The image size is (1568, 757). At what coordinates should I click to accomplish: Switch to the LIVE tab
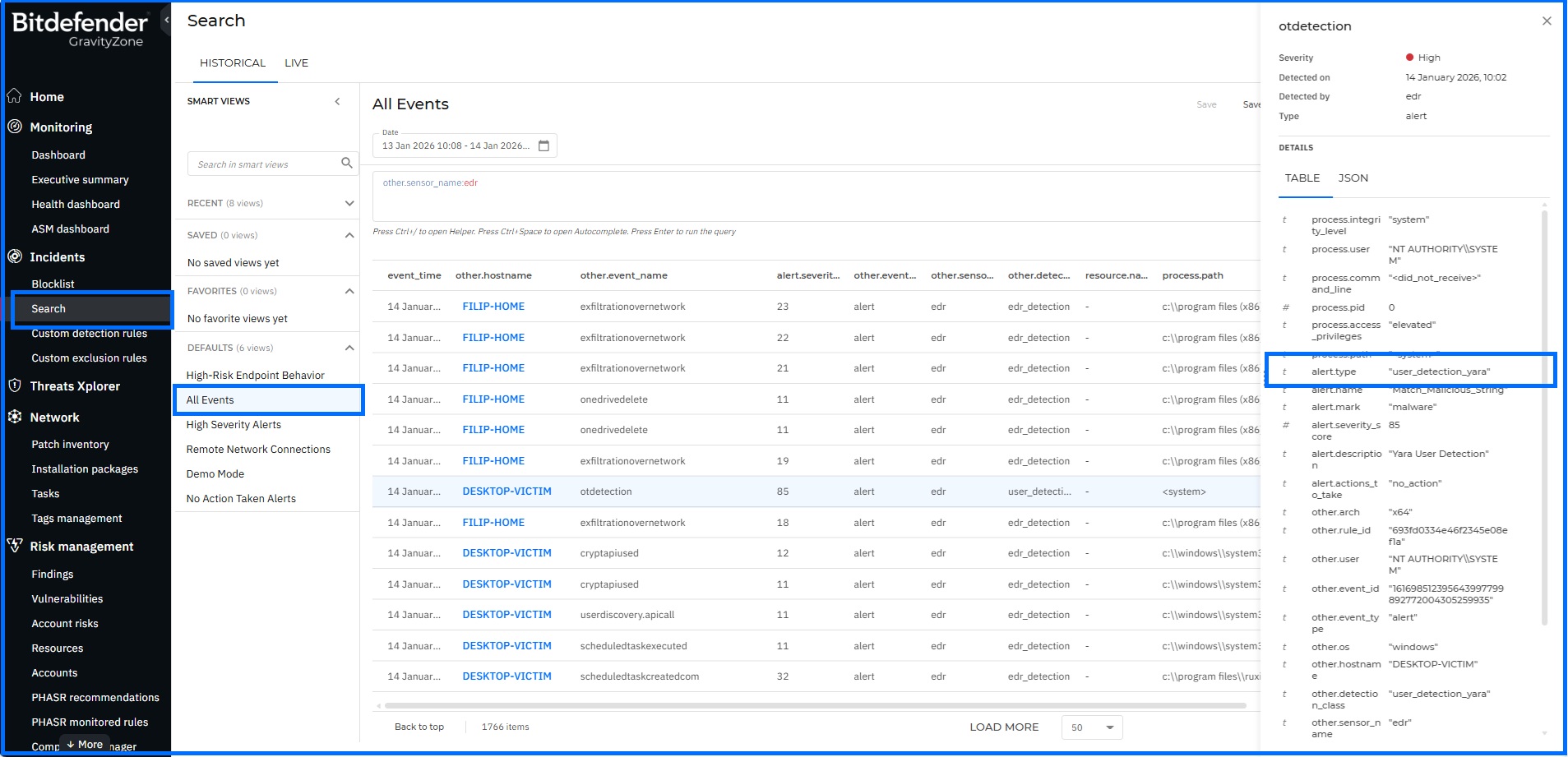click(x=296, y=63)
